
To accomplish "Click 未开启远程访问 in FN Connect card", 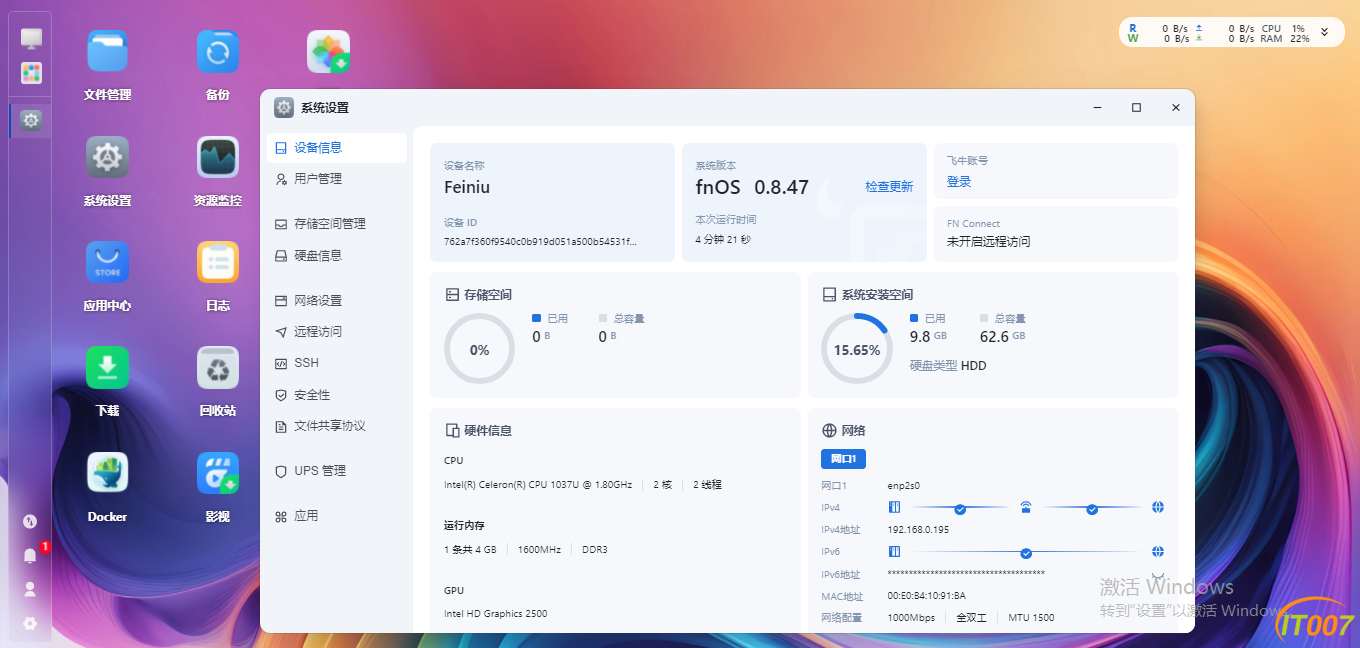I will 988,241.
